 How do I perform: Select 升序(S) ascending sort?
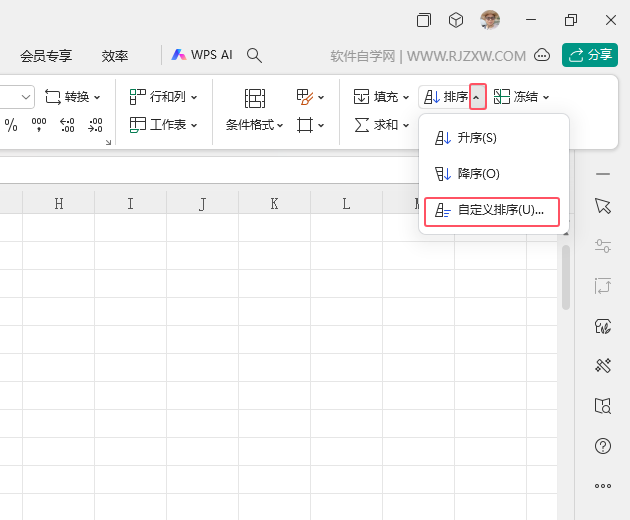pyautogui.click(x=494, y=138)
